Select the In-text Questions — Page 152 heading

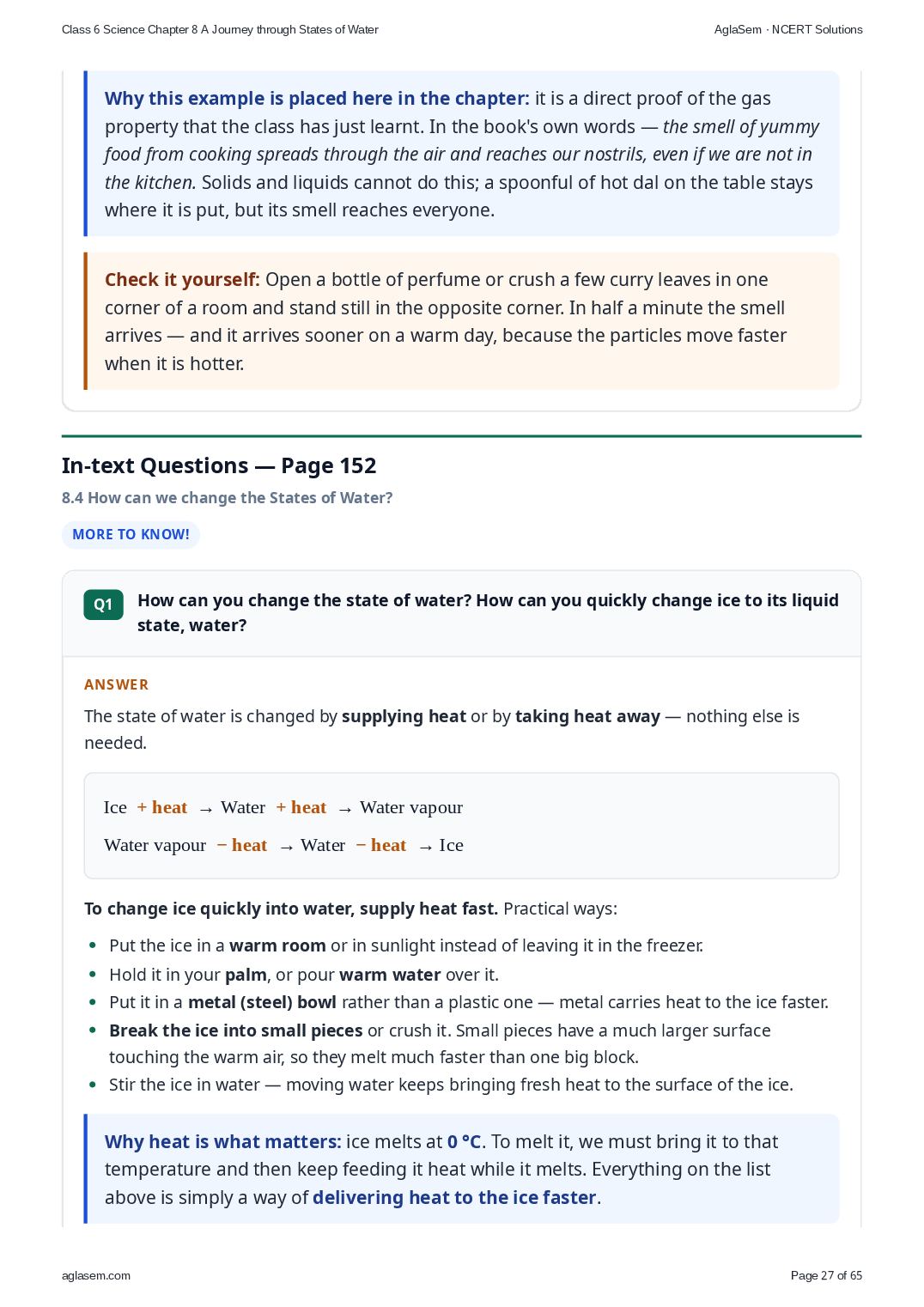[219, 465]
